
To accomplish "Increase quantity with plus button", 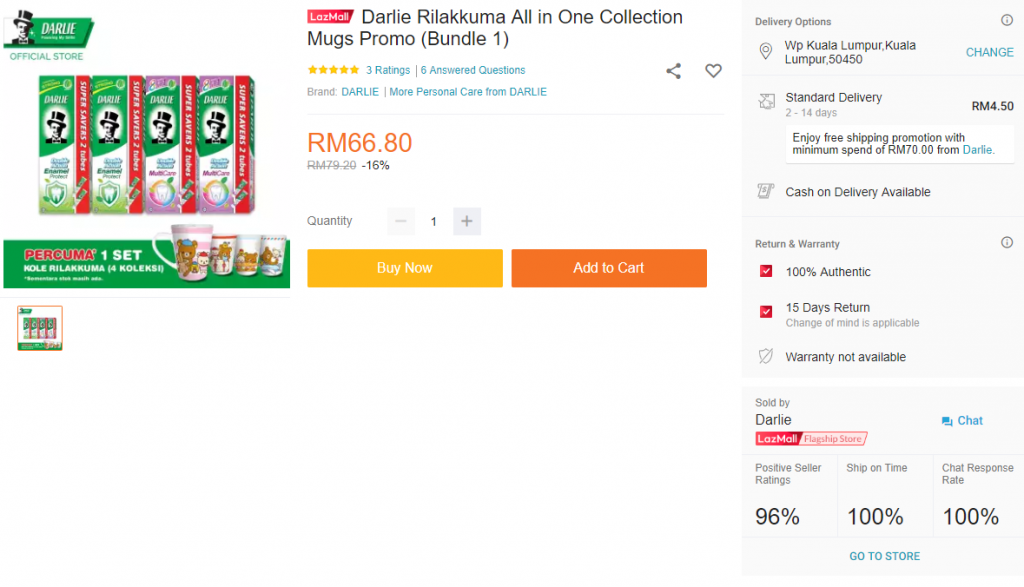I will click(467, 221).
